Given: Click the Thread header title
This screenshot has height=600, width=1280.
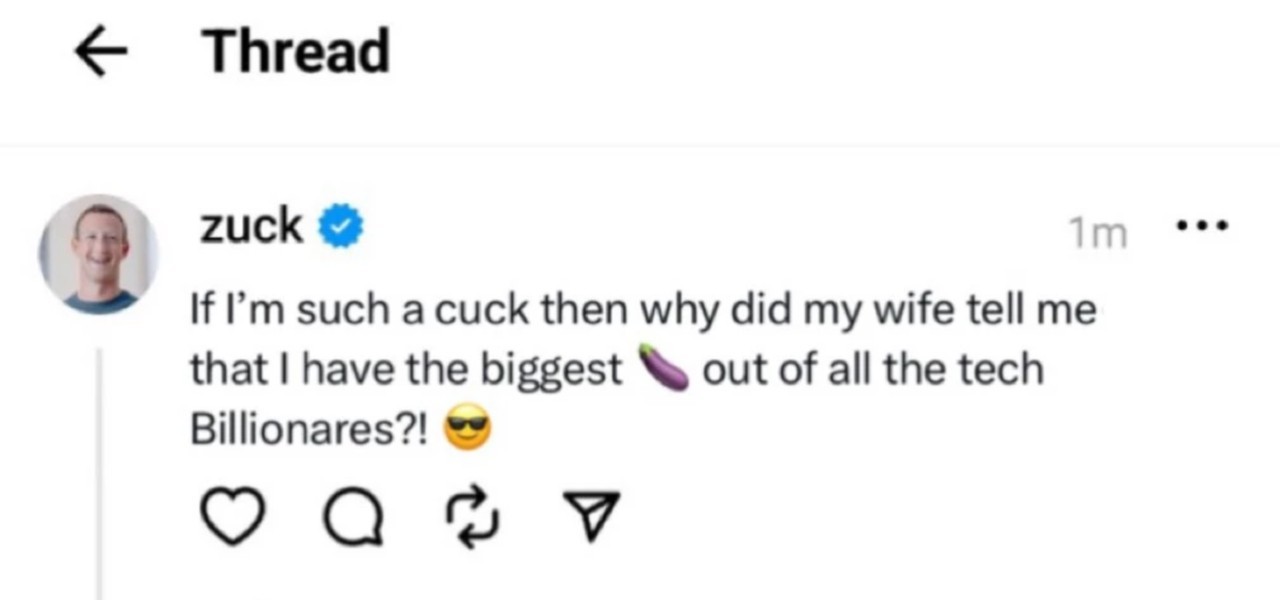Looking at the screenshot, I should [x=297, y=52].
